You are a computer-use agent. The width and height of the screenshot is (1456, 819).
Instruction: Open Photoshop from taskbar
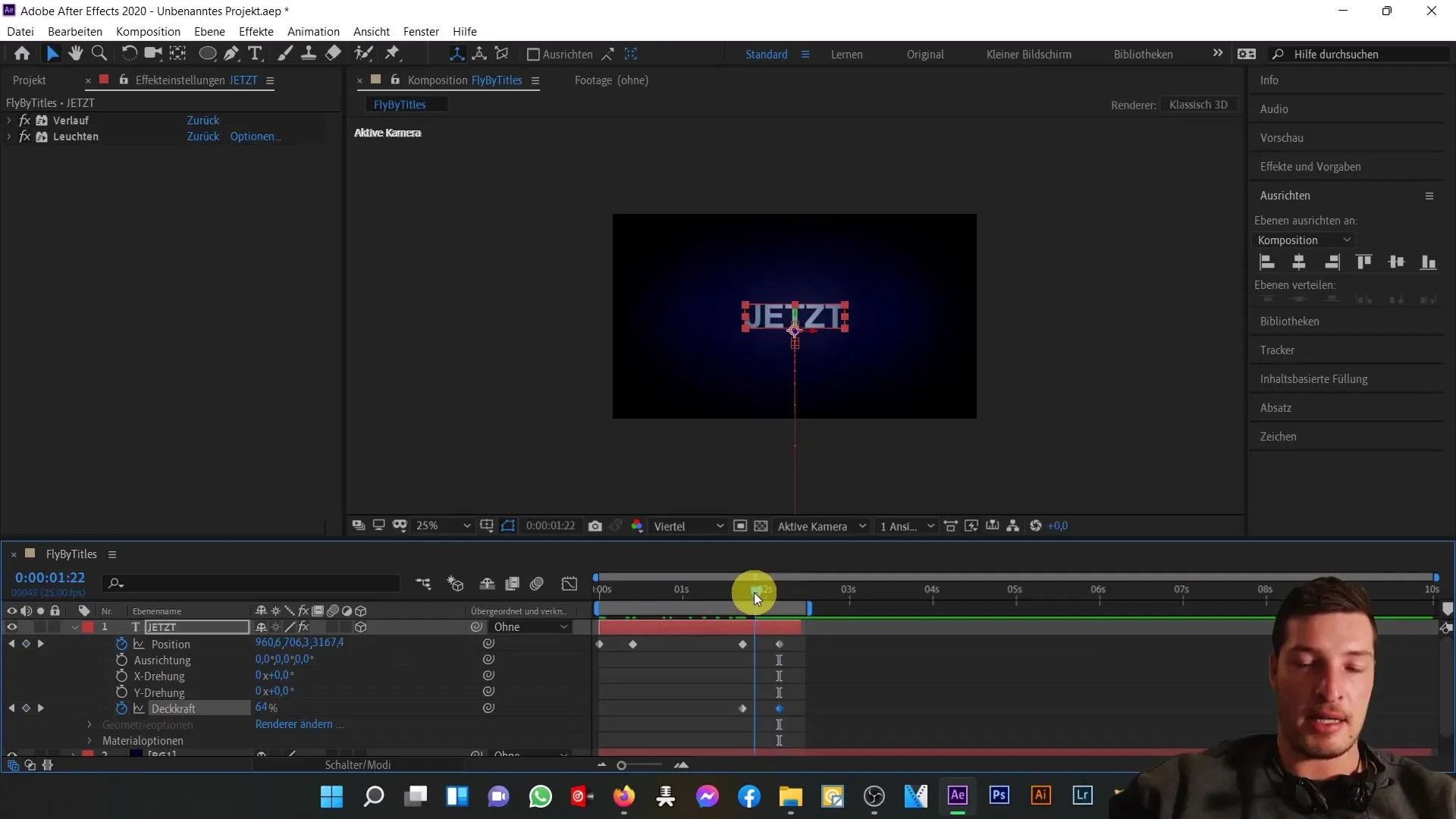click(x=999, y=795)
